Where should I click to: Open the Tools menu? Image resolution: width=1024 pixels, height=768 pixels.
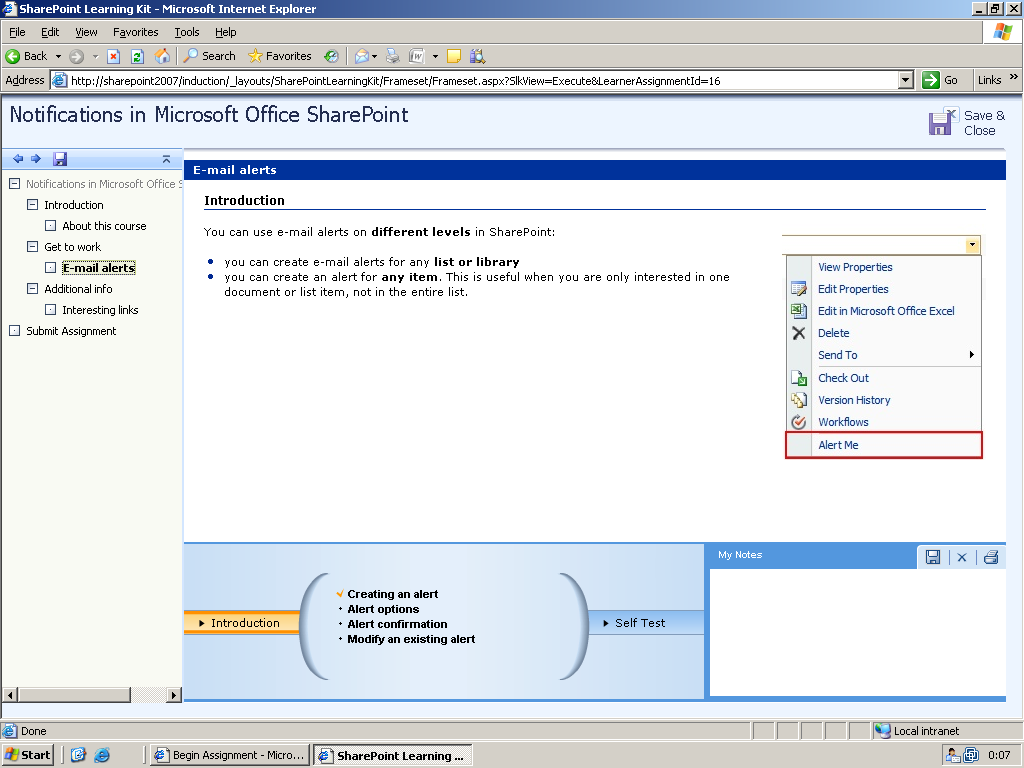point(187,32)
